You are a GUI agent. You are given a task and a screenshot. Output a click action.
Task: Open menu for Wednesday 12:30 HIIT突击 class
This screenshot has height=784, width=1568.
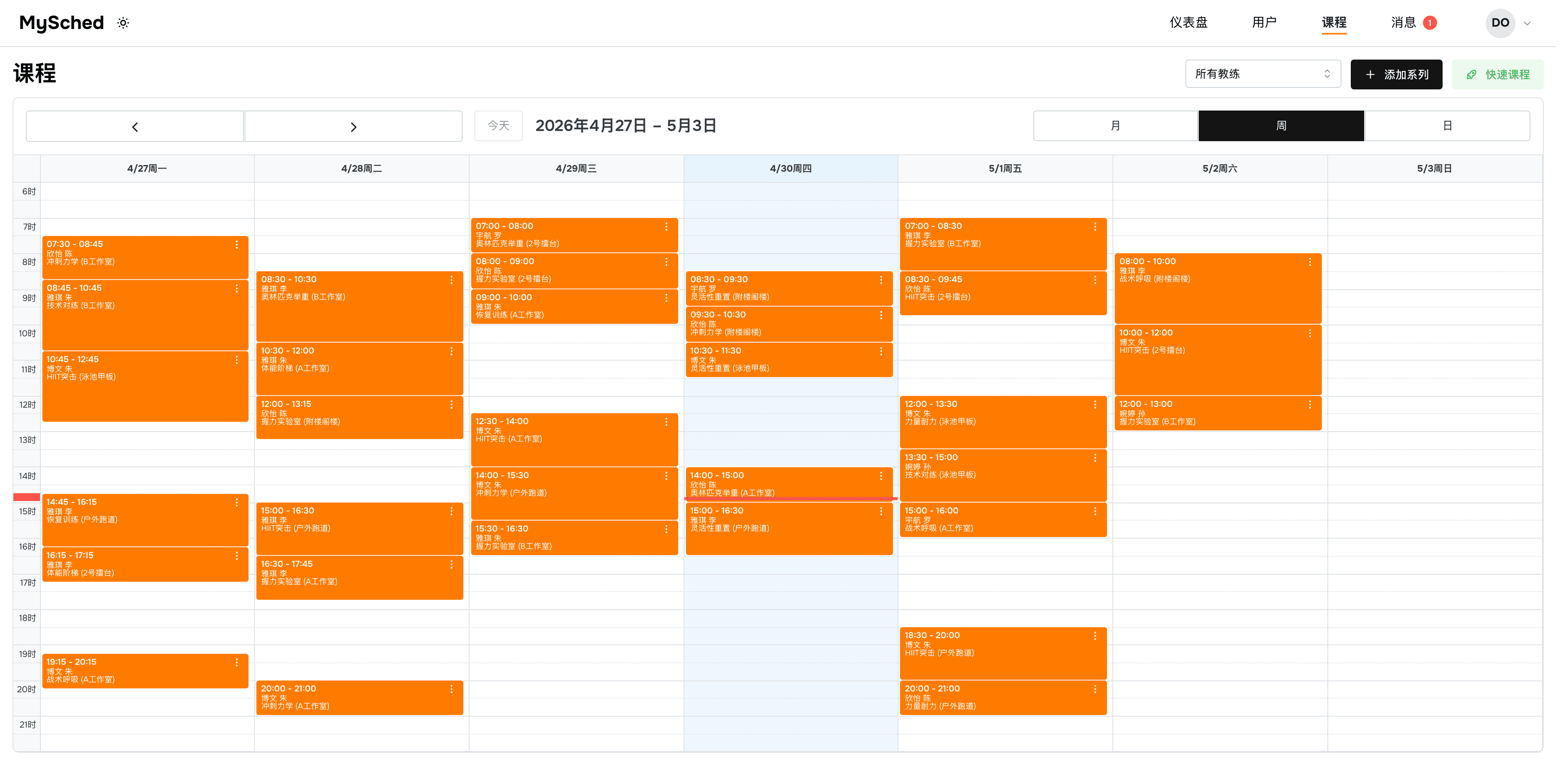click(666, 422)
